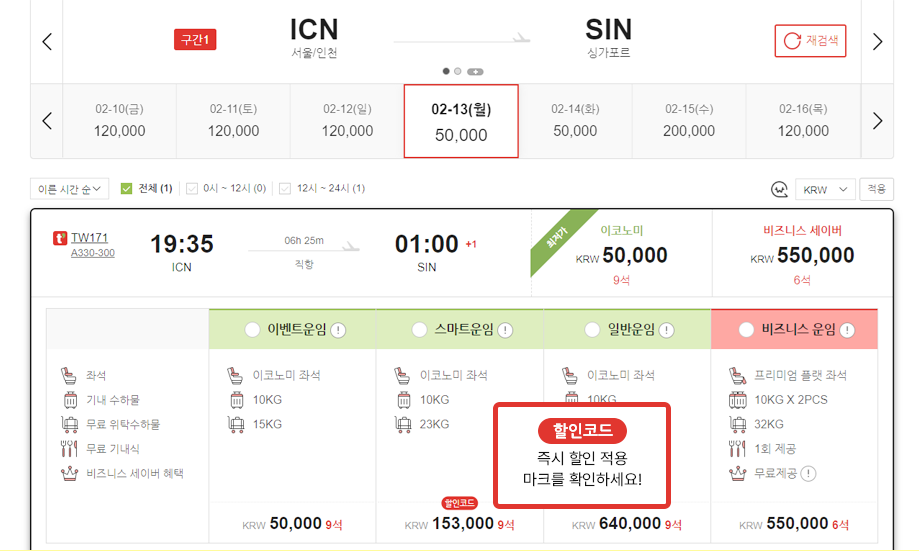Select the 02-10(금) date tab
This screenshot has width=919, height=551.
[120, 121]
